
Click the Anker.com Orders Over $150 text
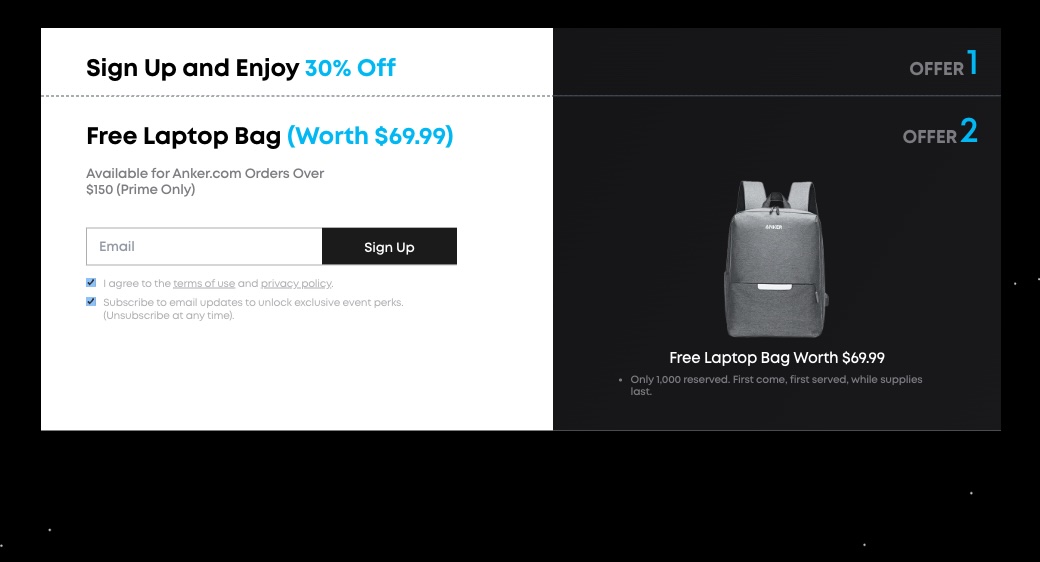[205, 181]
